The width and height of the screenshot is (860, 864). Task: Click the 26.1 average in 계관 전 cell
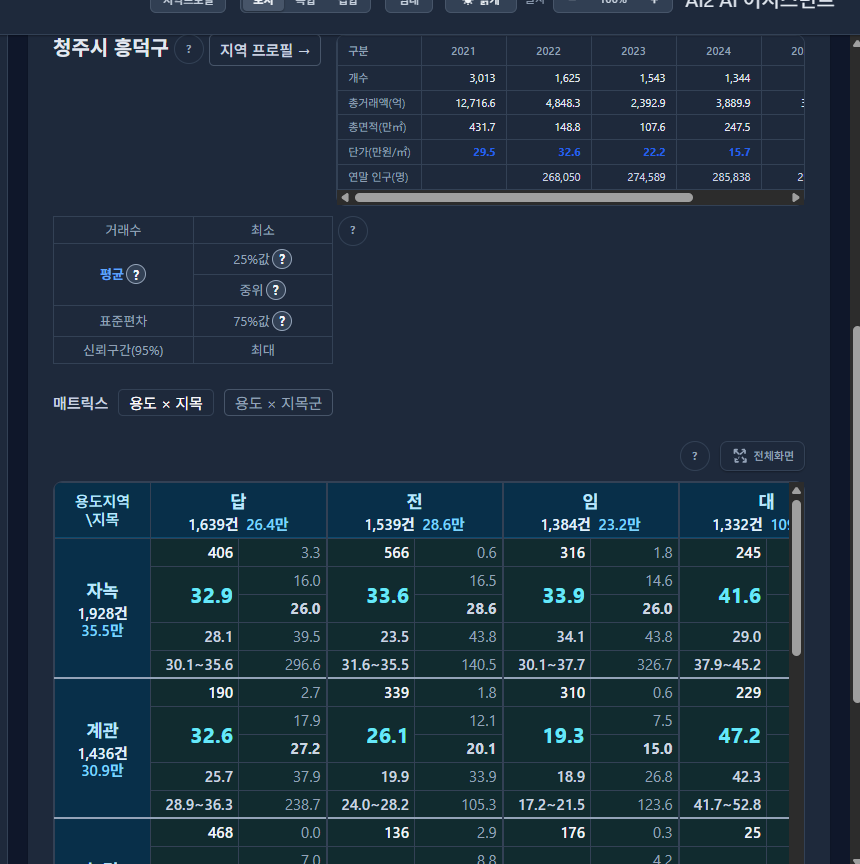click(x=387, y=736)
